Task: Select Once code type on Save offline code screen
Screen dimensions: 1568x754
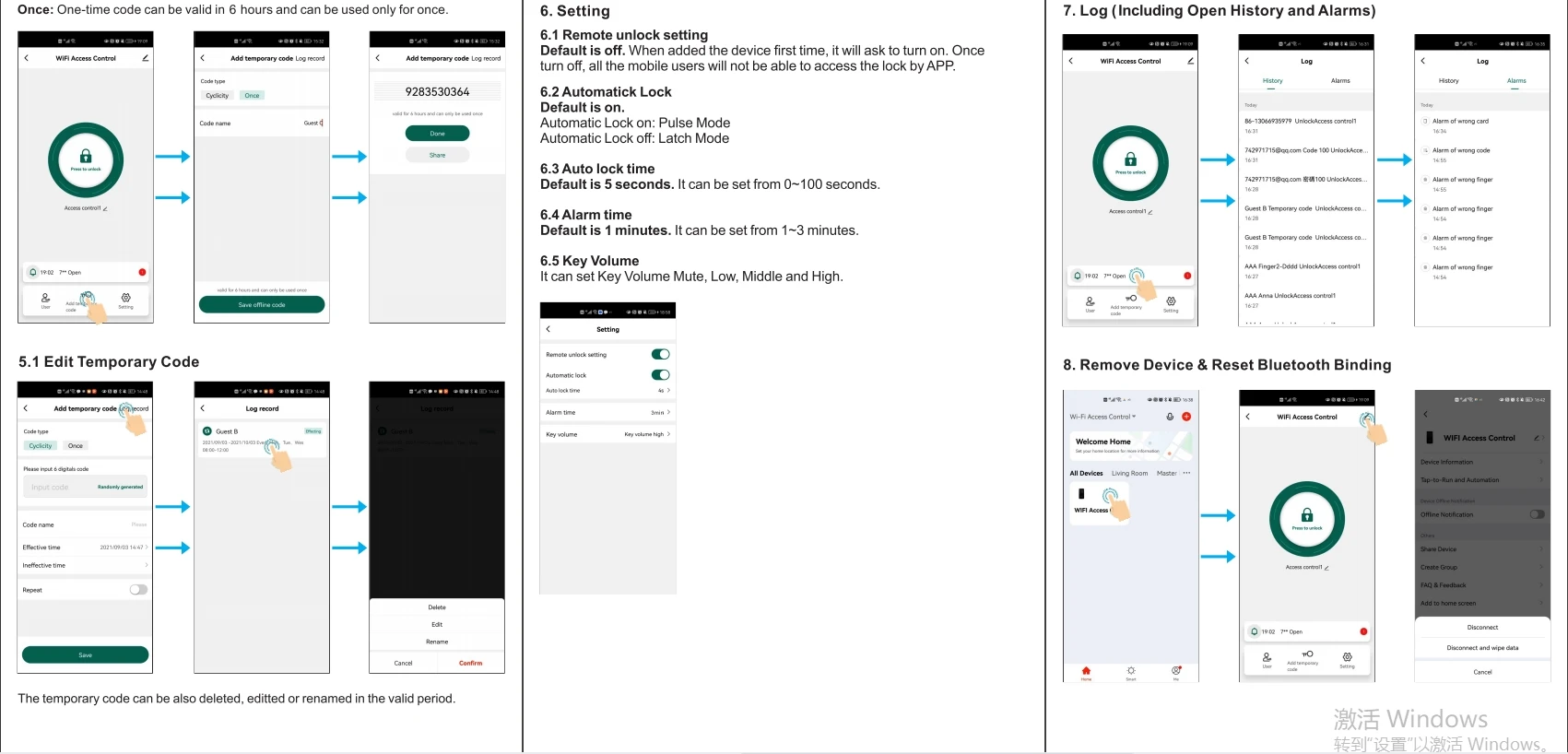Action: point(252,96)
